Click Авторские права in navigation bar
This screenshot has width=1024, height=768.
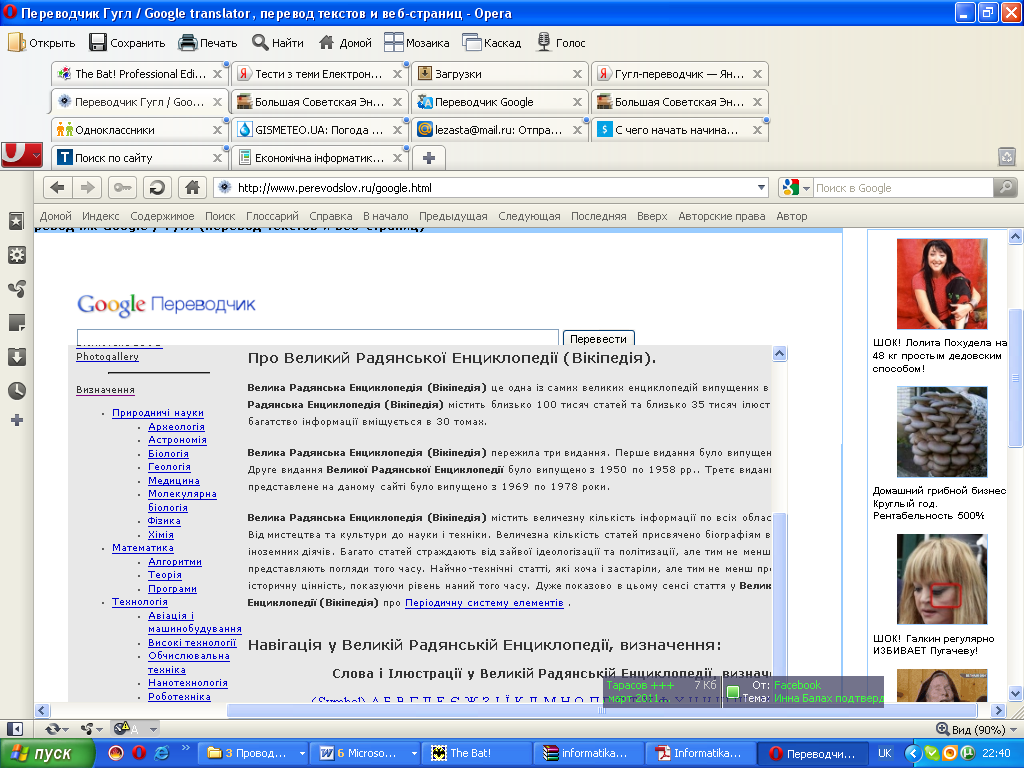point(722,216)
